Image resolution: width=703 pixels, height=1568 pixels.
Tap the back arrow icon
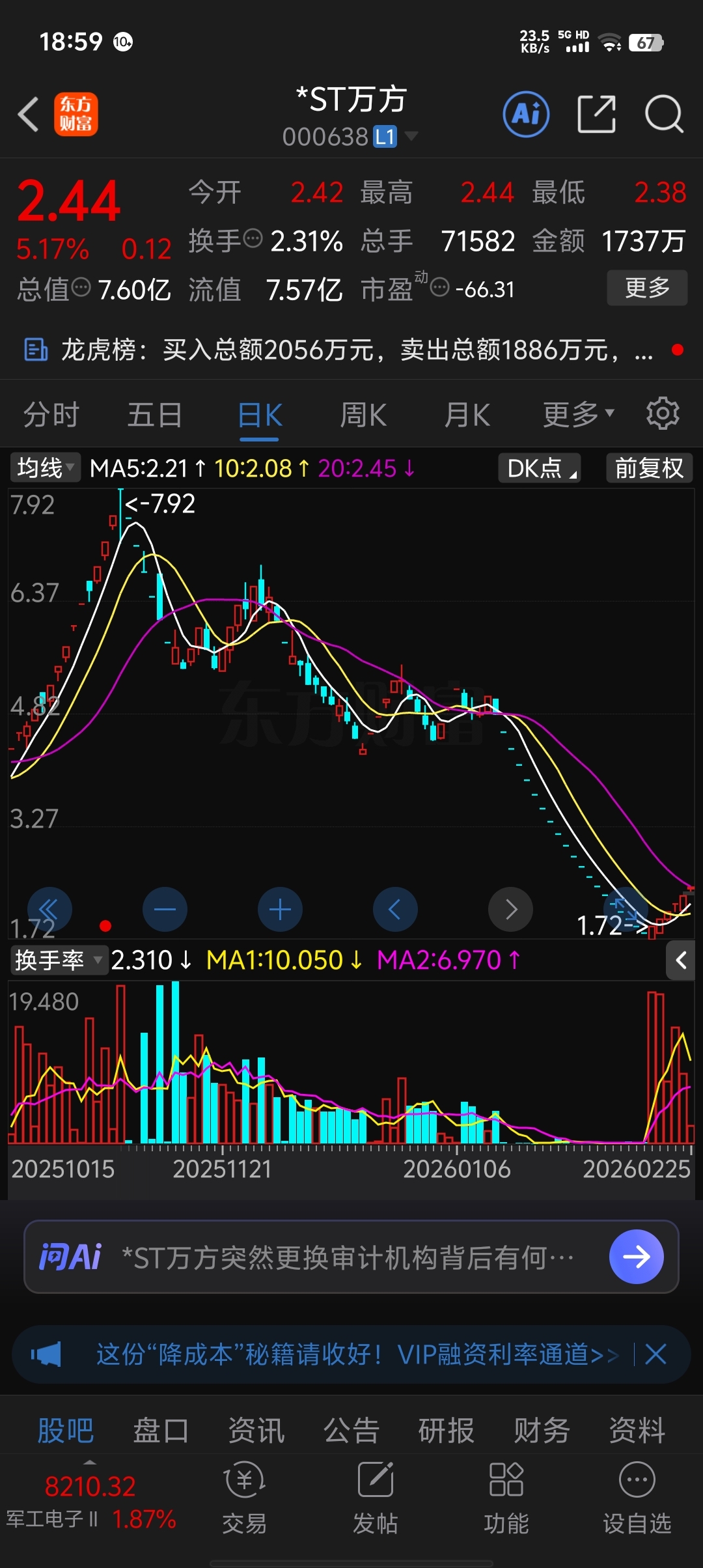(29, 115)
